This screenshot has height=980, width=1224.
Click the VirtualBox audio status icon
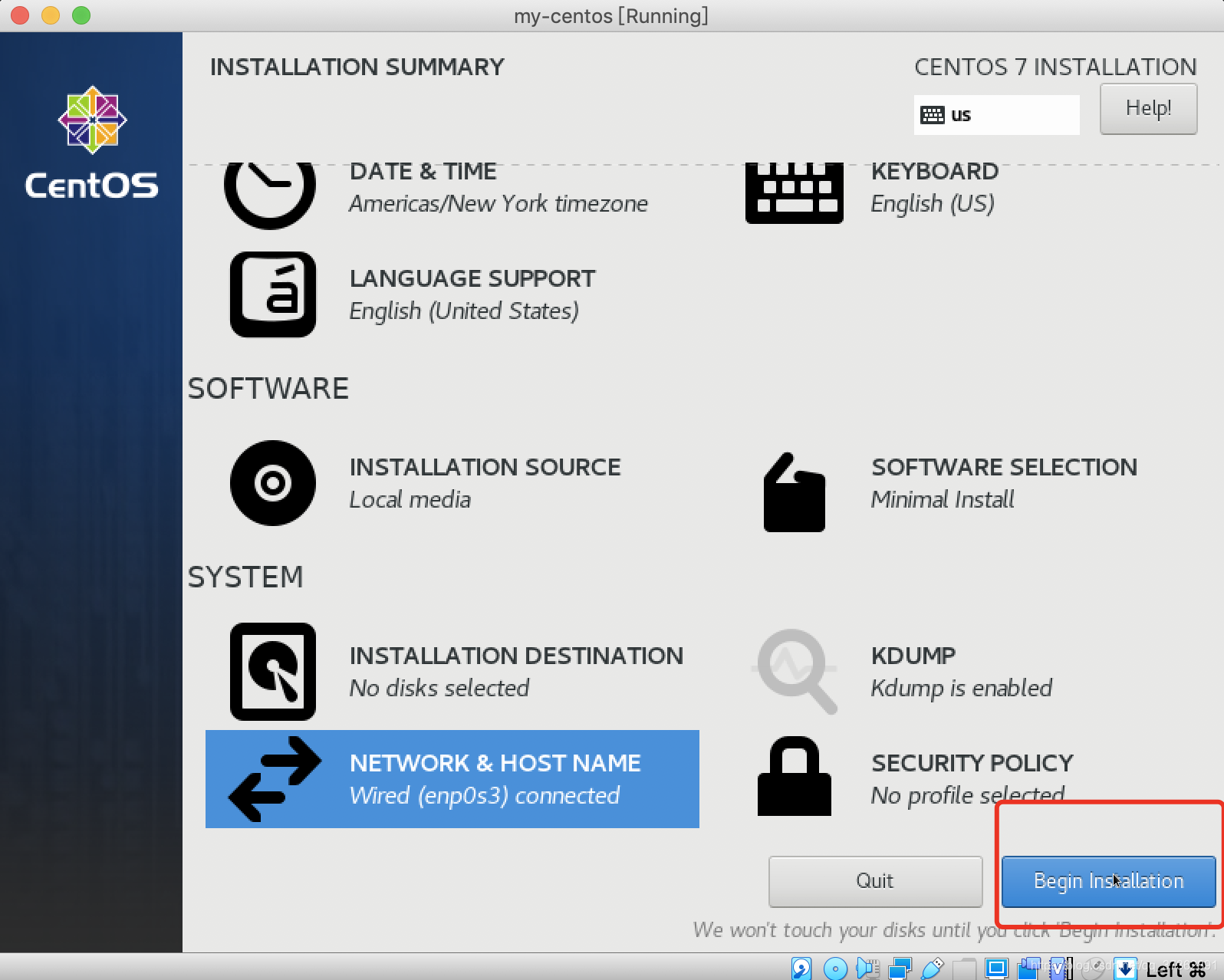[x=867, y=968]
